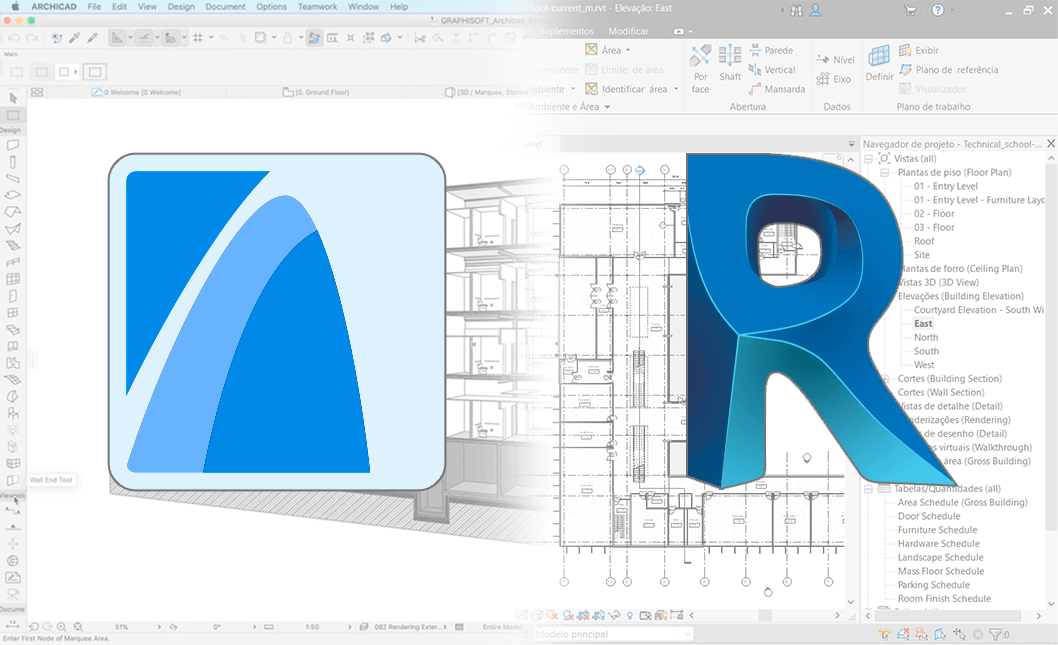Toggle Select Elements by Face in the Revit status bar
The height and width of the screenshot is (645, 1058).
tap(940, 634)
